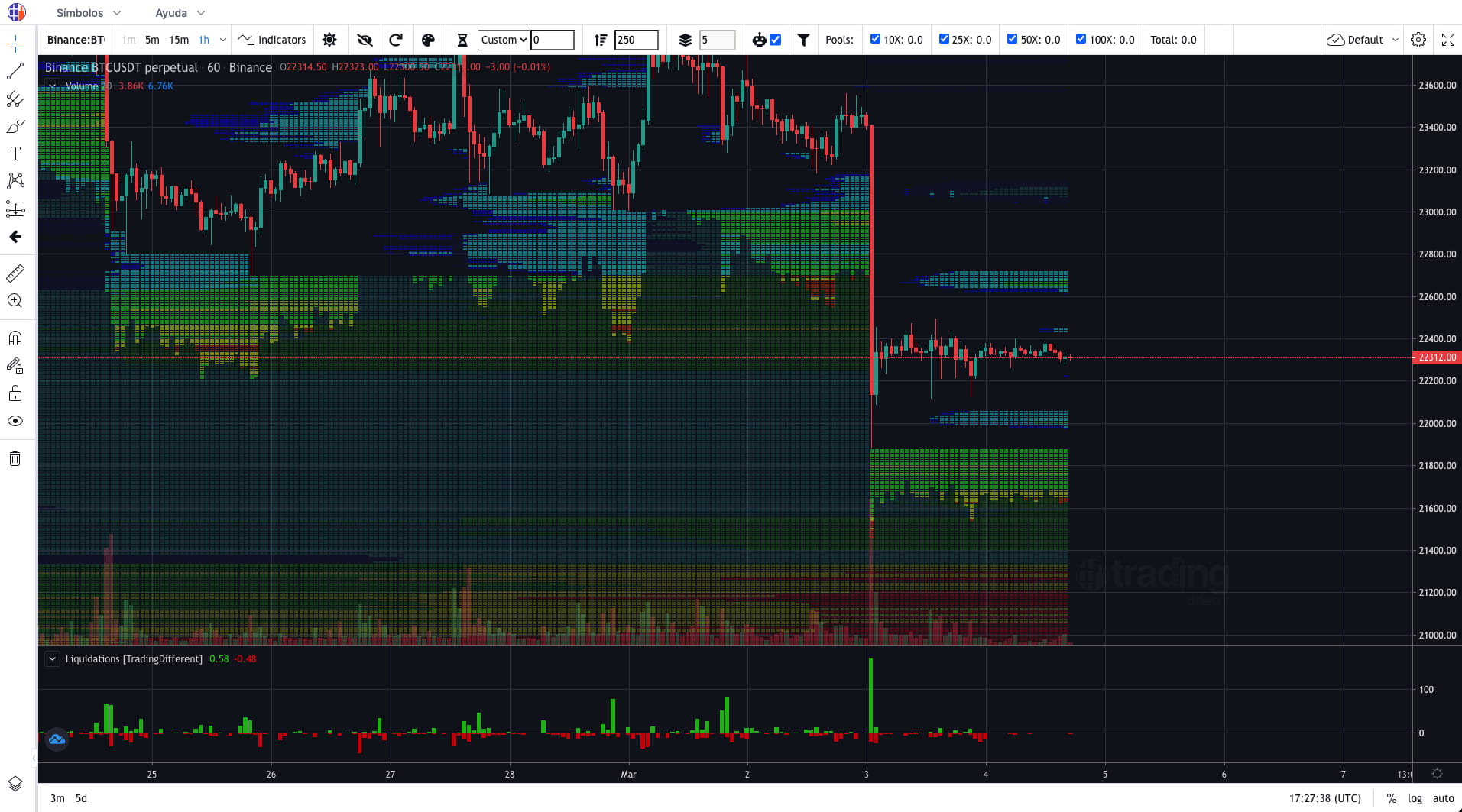
Task: Collapse the left drawing toolbar handle
Action: [34, 758]
